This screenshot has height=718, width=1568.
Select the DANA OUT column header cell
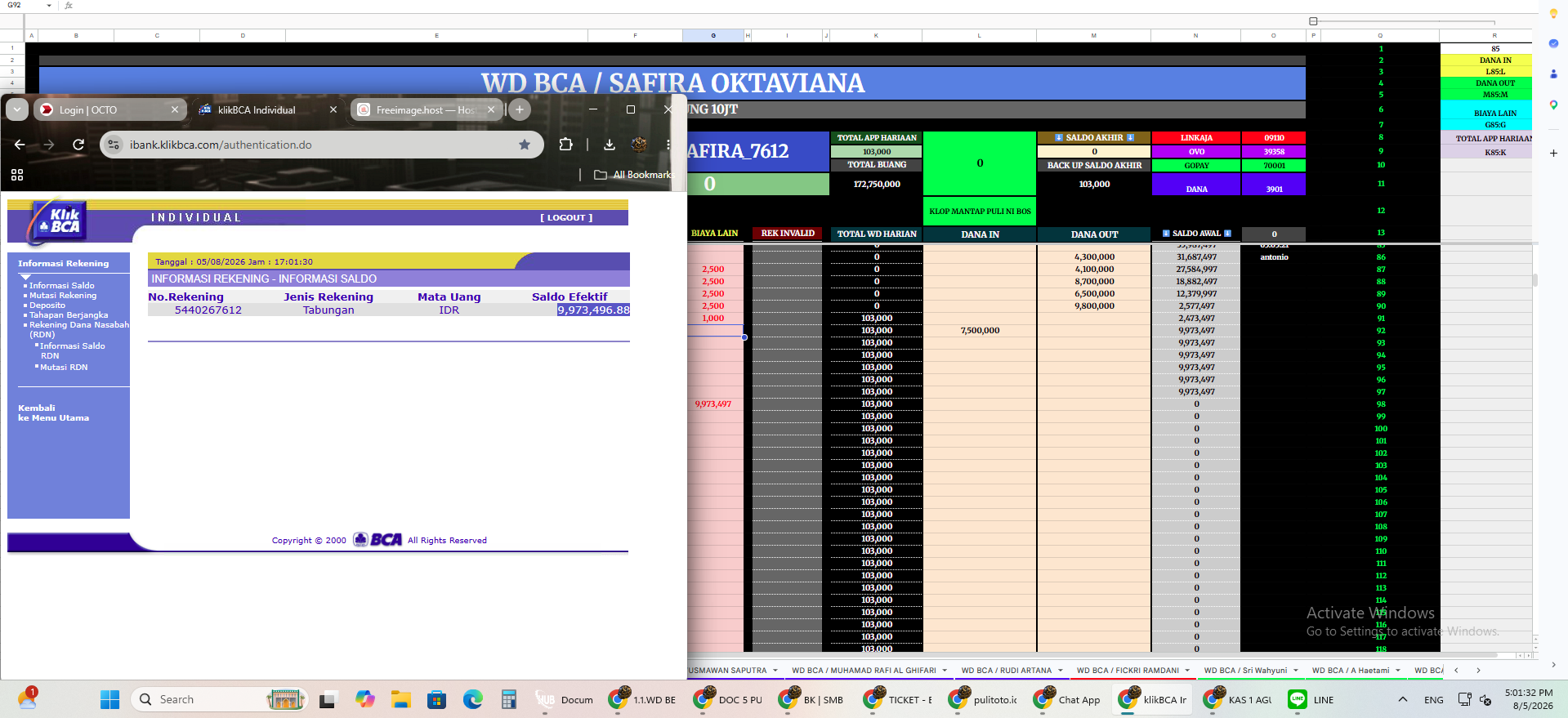1094,234
